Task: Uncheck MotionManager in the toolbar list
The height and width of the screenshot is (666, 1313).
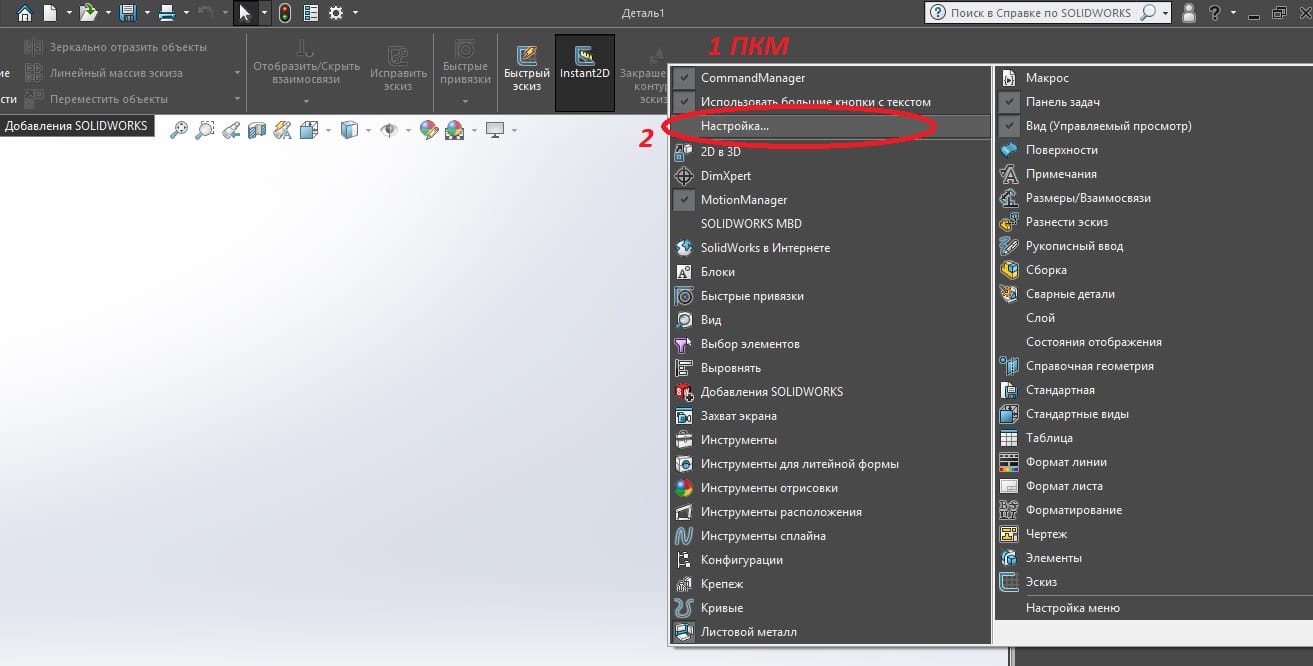Action: point(832,200)
